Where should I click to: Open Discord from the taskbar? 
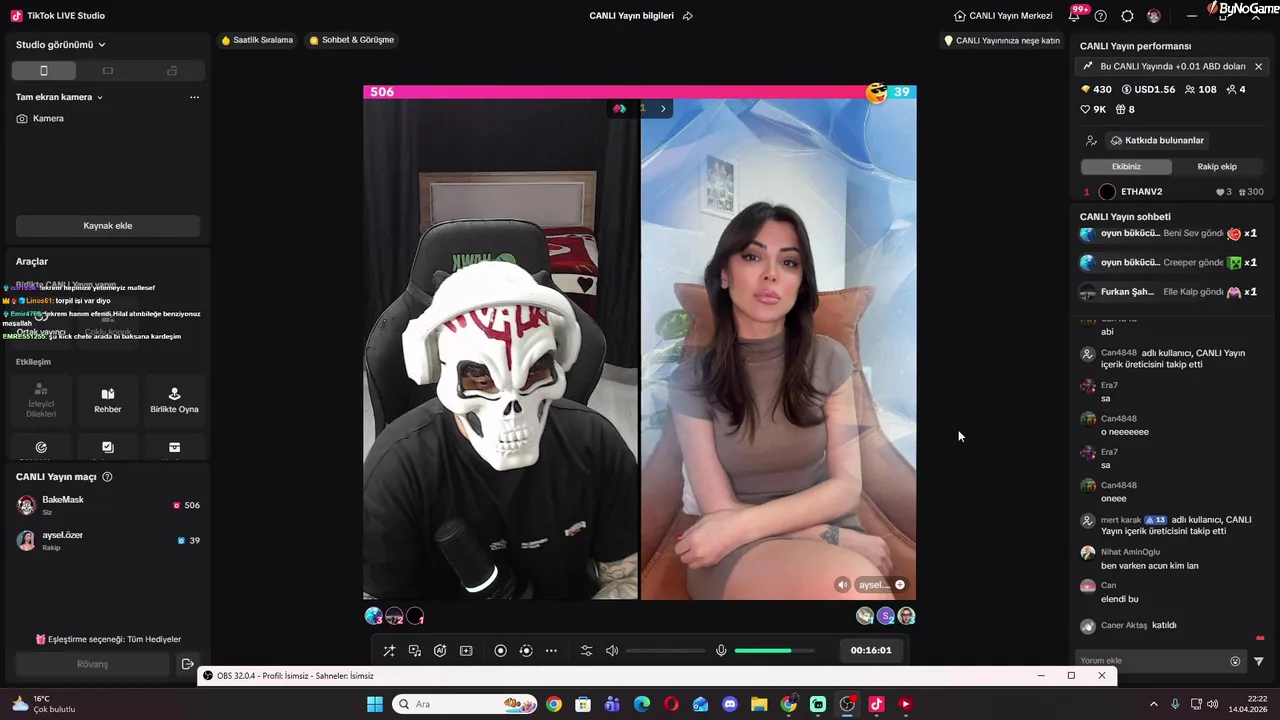point(730,704)
